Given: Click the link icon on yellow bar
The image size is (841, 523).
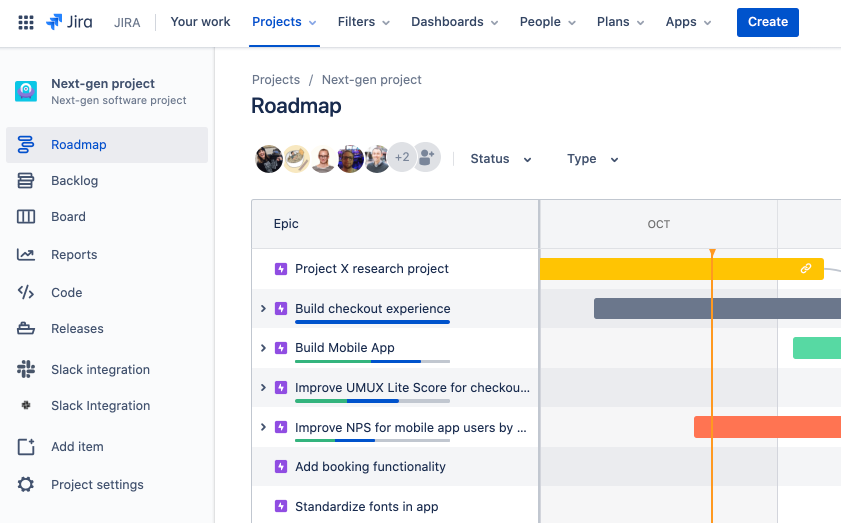Looking at the screenshot, I should (805, 269).
